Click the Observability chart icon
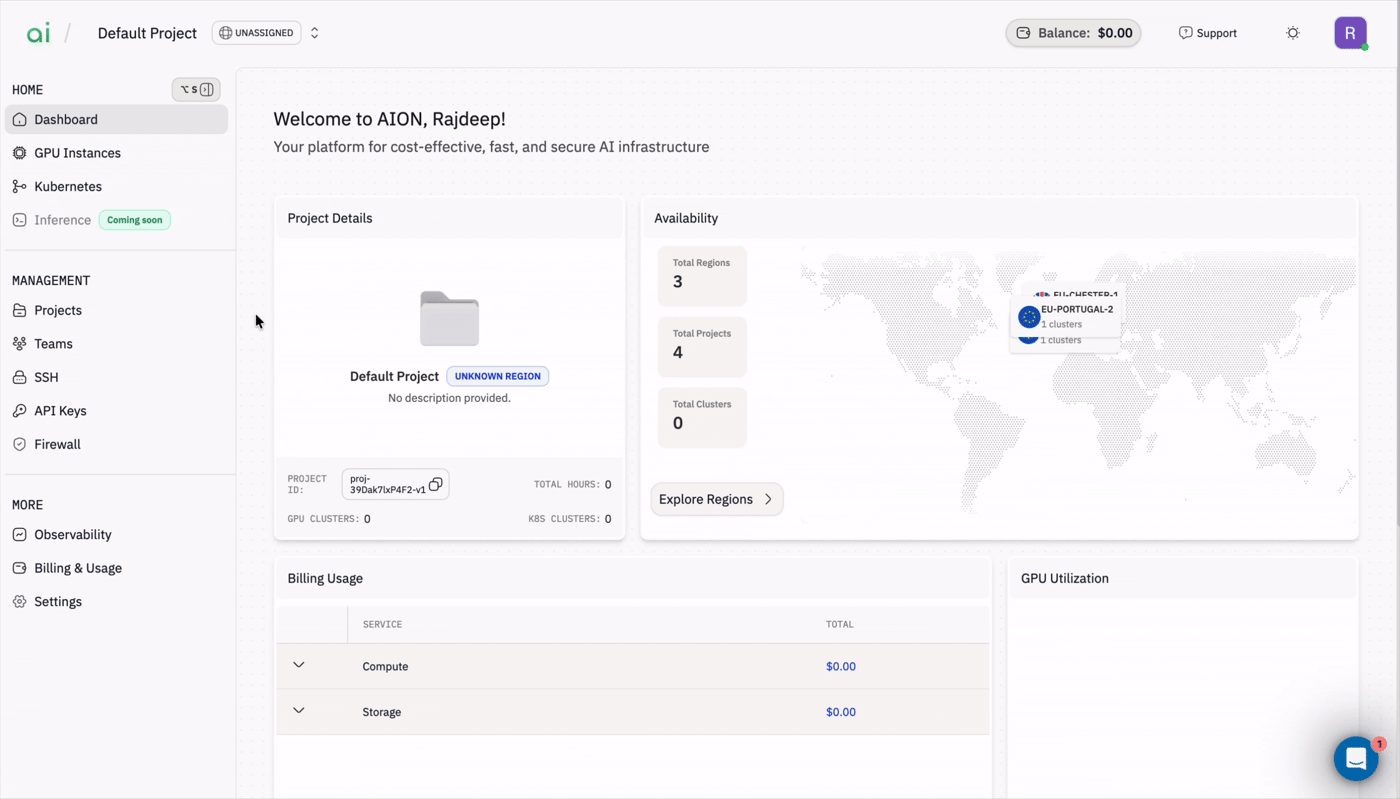This screenshot has width=1400, height=799. (19, 534)
